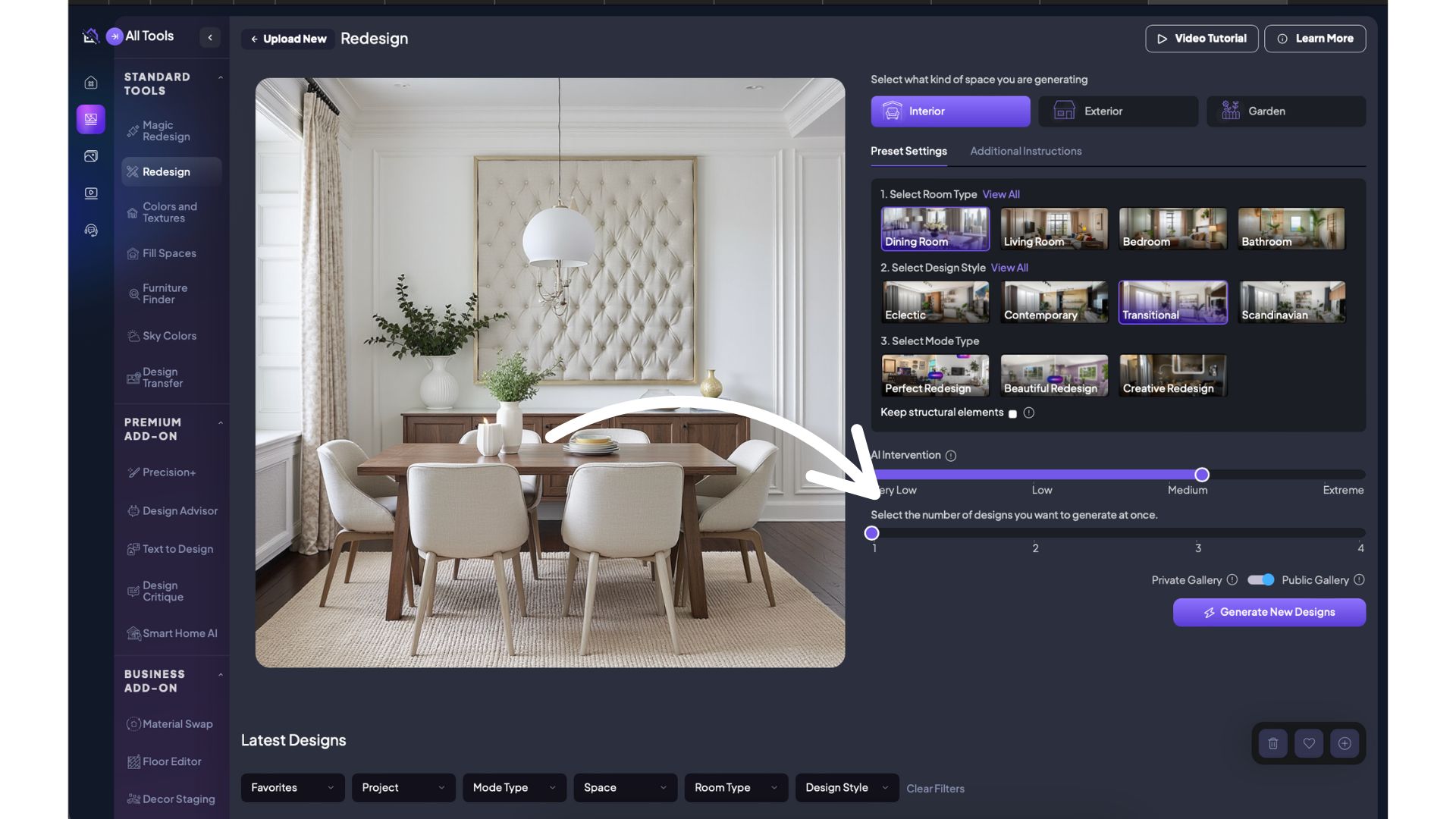
Task: Collapse the Standard Tools section
Action: [x=221, y=77]
